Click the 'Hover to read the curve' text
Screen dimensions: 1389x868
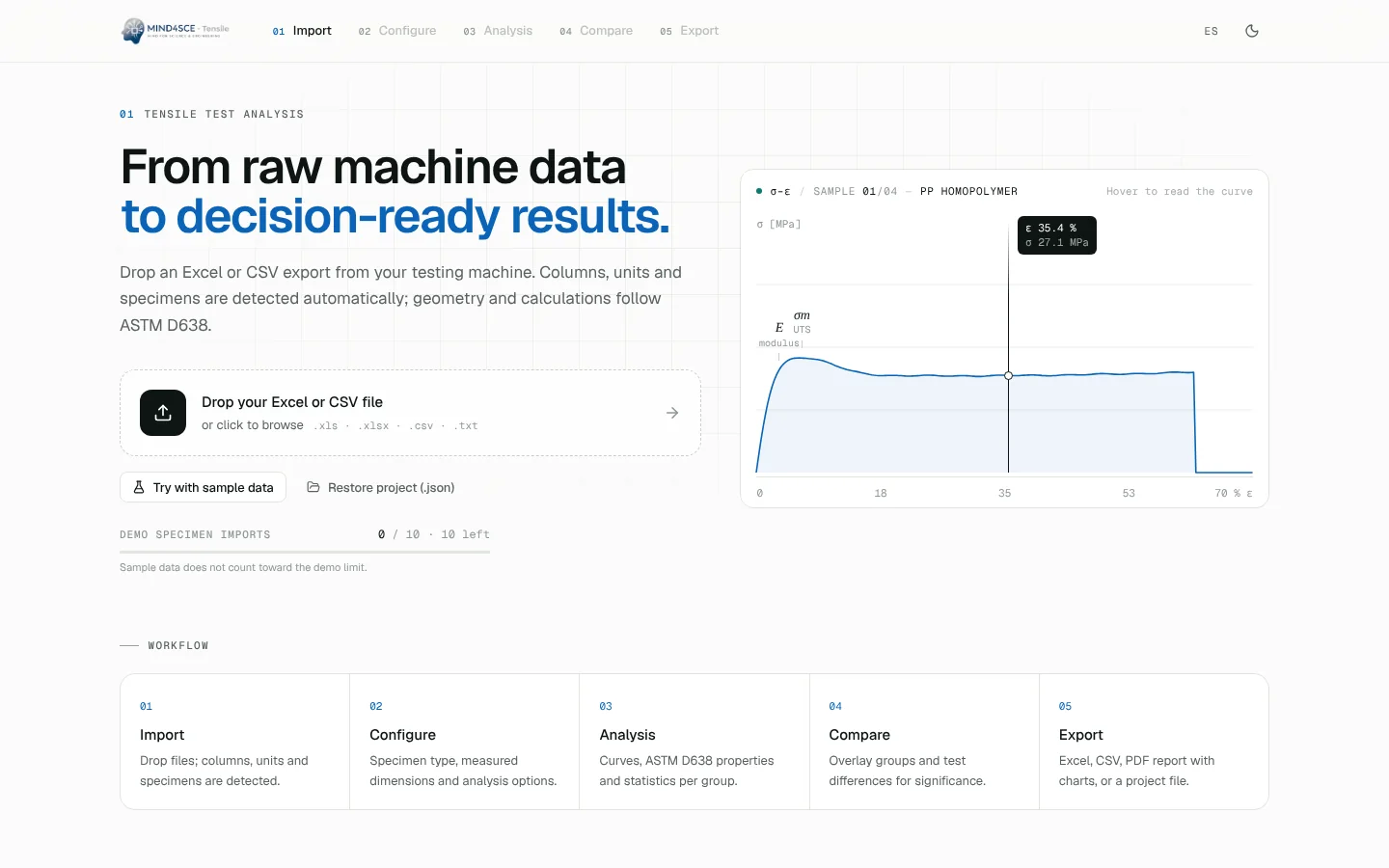click(1180, 191)
